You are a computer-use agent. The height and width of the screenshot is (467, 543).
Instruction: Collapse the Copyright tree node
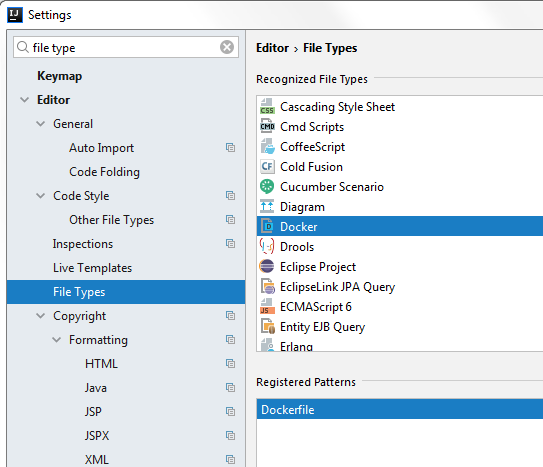[x=41, y=316]
